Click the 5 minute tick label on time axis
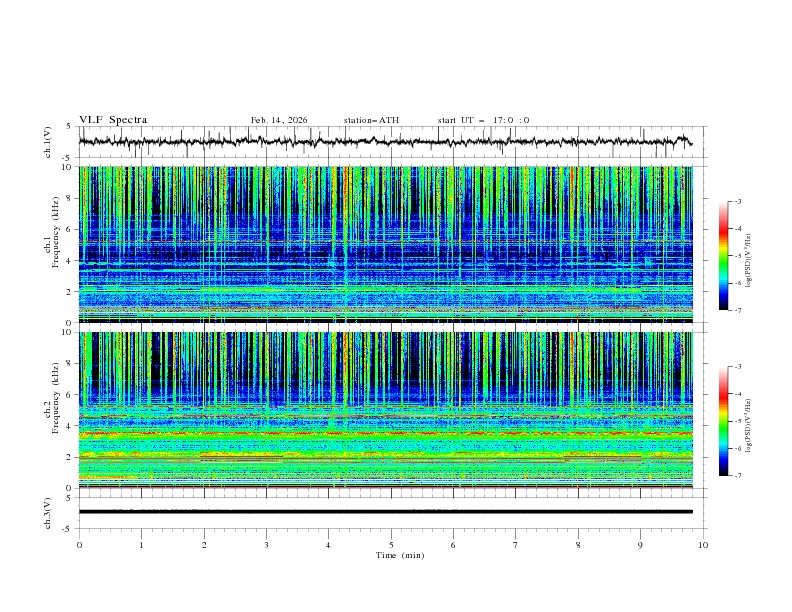792x612 pixels. tap(391, 545)
